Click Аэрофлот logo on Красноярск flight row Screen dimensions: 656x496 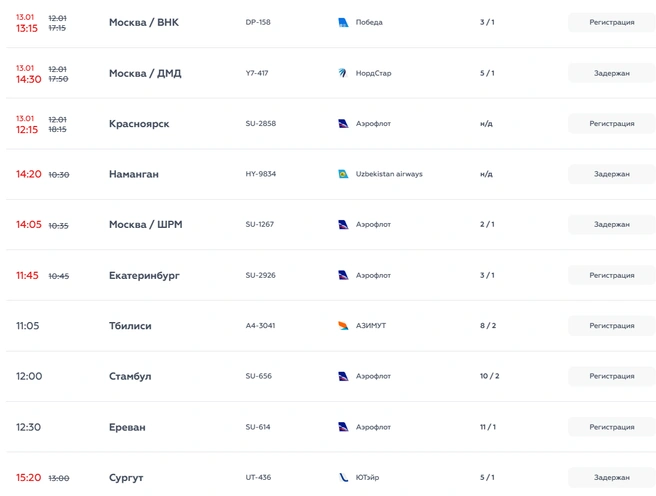pyautogui.click(x=343, y=124)
